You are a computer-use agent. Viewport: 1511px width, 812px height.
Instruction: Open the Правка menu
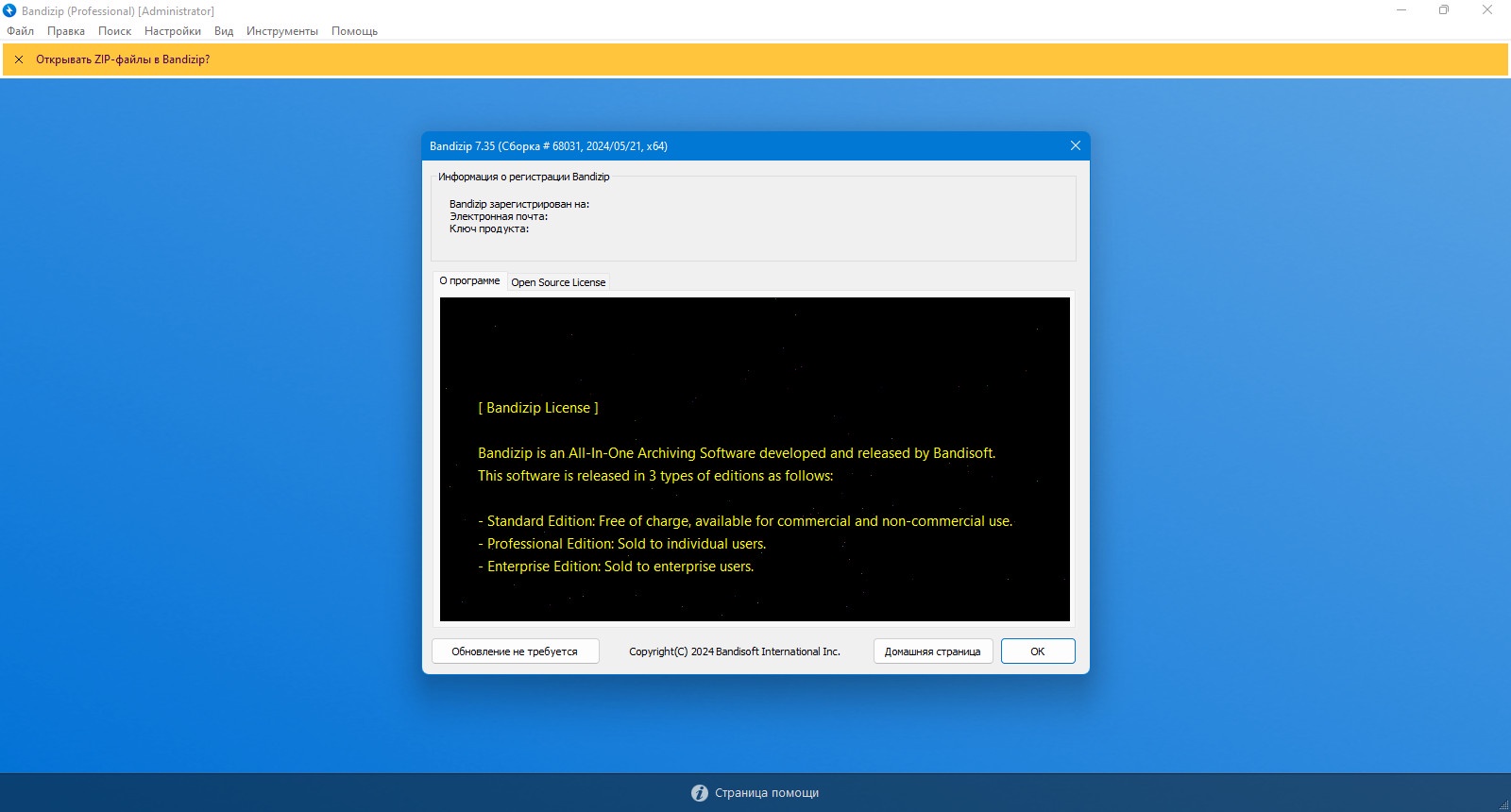tap(66, 31)
